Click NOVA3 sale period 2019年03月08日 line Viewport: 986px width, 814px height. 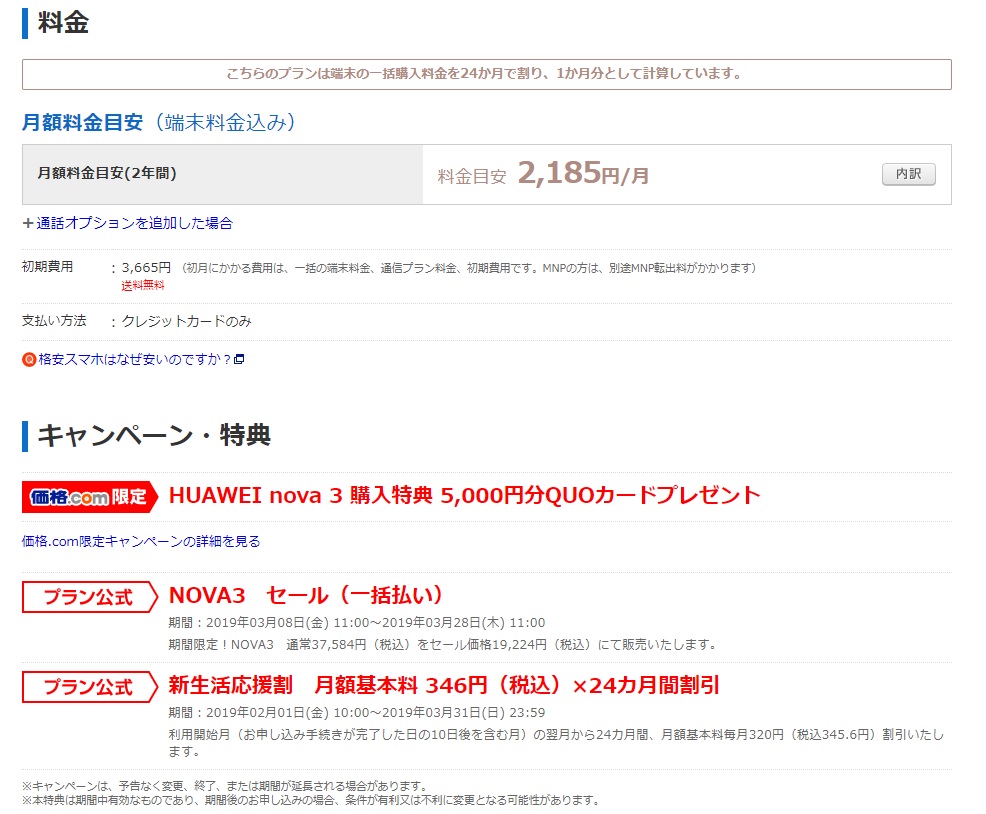click(x=357, y=623)
